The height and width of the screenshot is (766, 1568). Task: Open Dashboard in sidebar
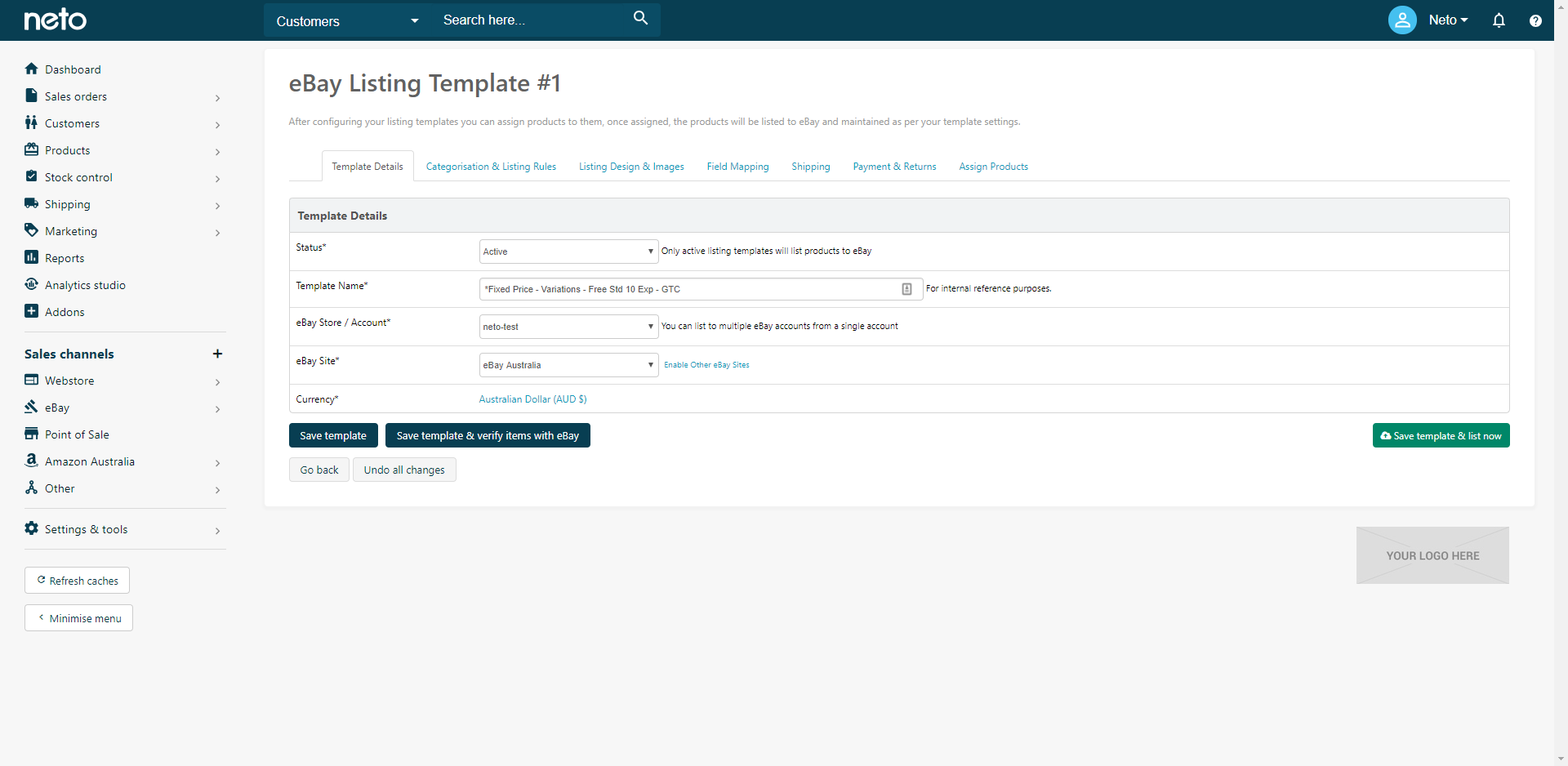tap(73, 69)
